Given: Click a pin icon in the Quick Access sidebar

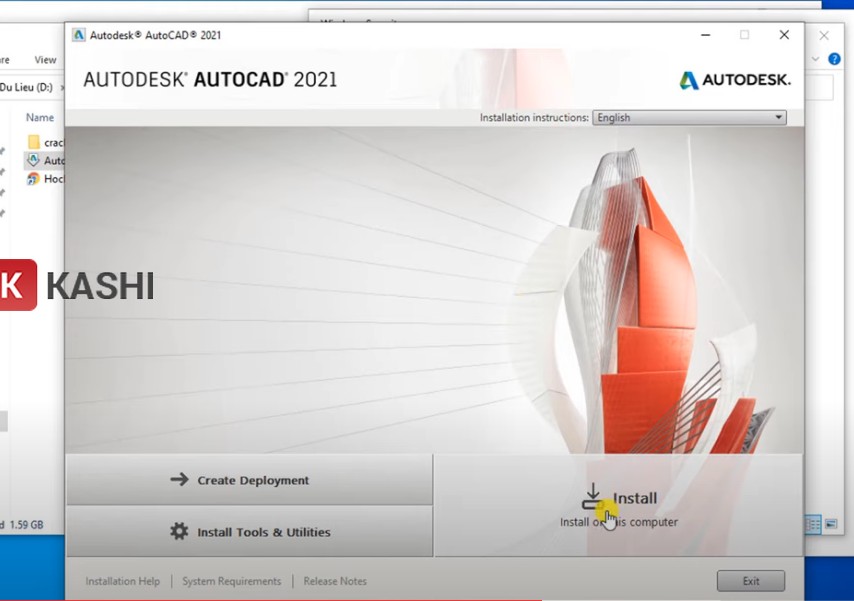Looking at the screenshot, I should [4, 170].
